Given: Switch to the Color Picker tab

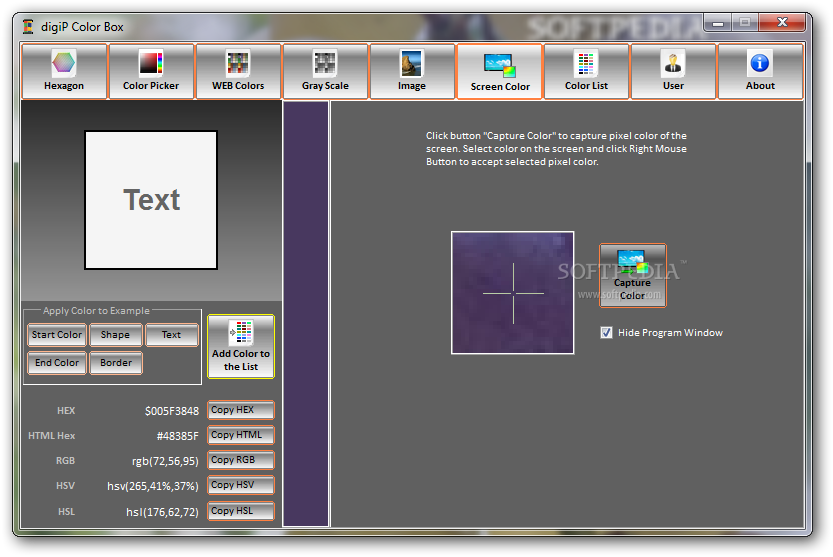Looking at the screenshot, I should point(151,72).
